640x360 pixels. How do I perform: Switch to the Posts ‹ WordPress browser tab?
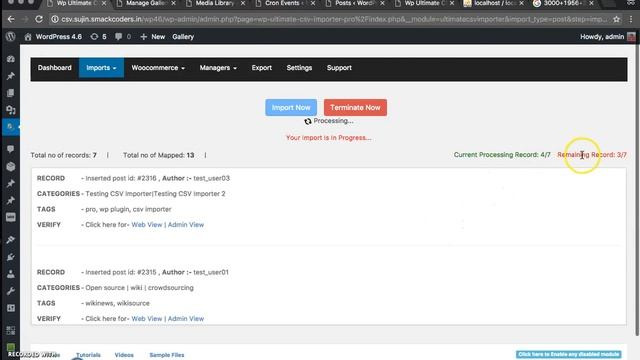pos(354,3)
